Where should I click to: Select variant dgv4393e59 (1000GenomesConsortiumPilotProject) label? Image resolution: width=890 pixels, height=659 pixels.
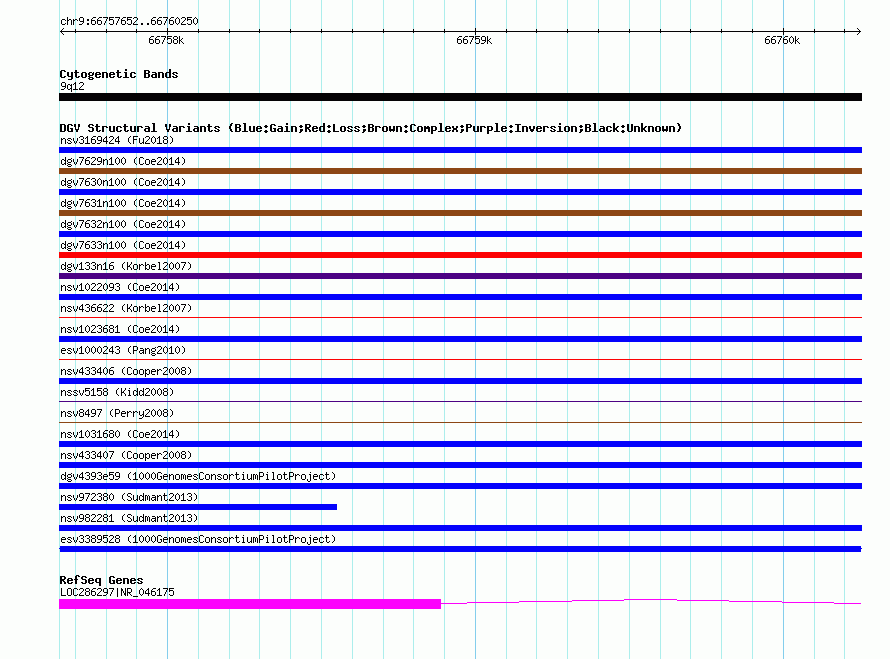pyautogui.click(x=198, y=476)
